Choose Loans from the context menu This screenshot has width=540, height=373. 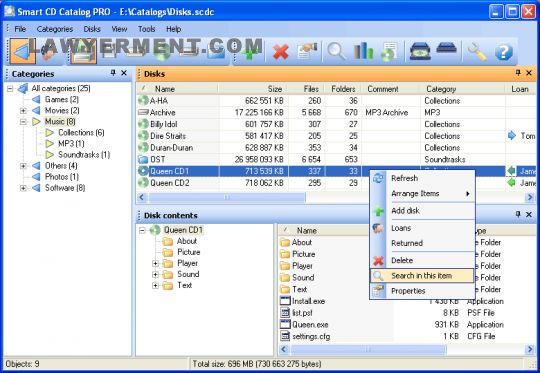pos(423,228)
